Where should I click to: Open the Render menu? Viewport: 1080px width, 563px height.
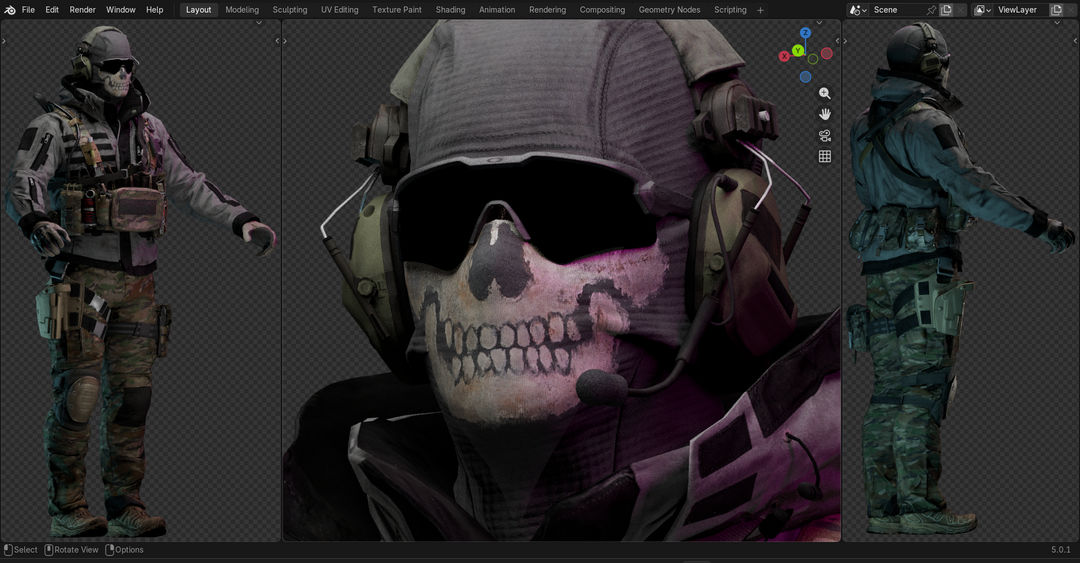[83, 10]
